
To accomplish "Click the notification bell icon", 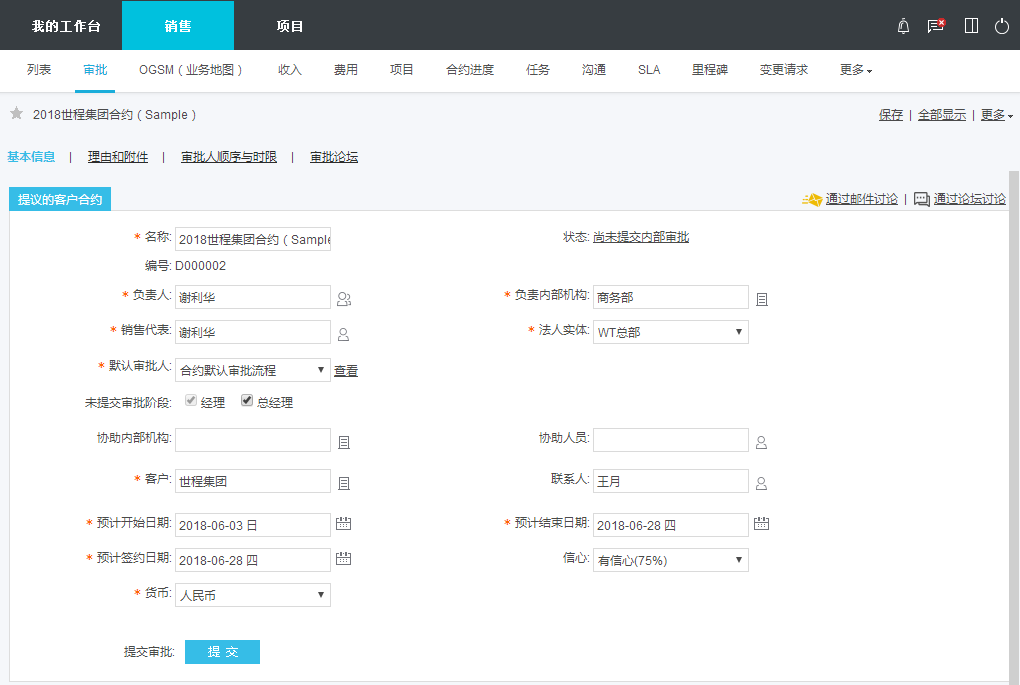I will (904, 26).
